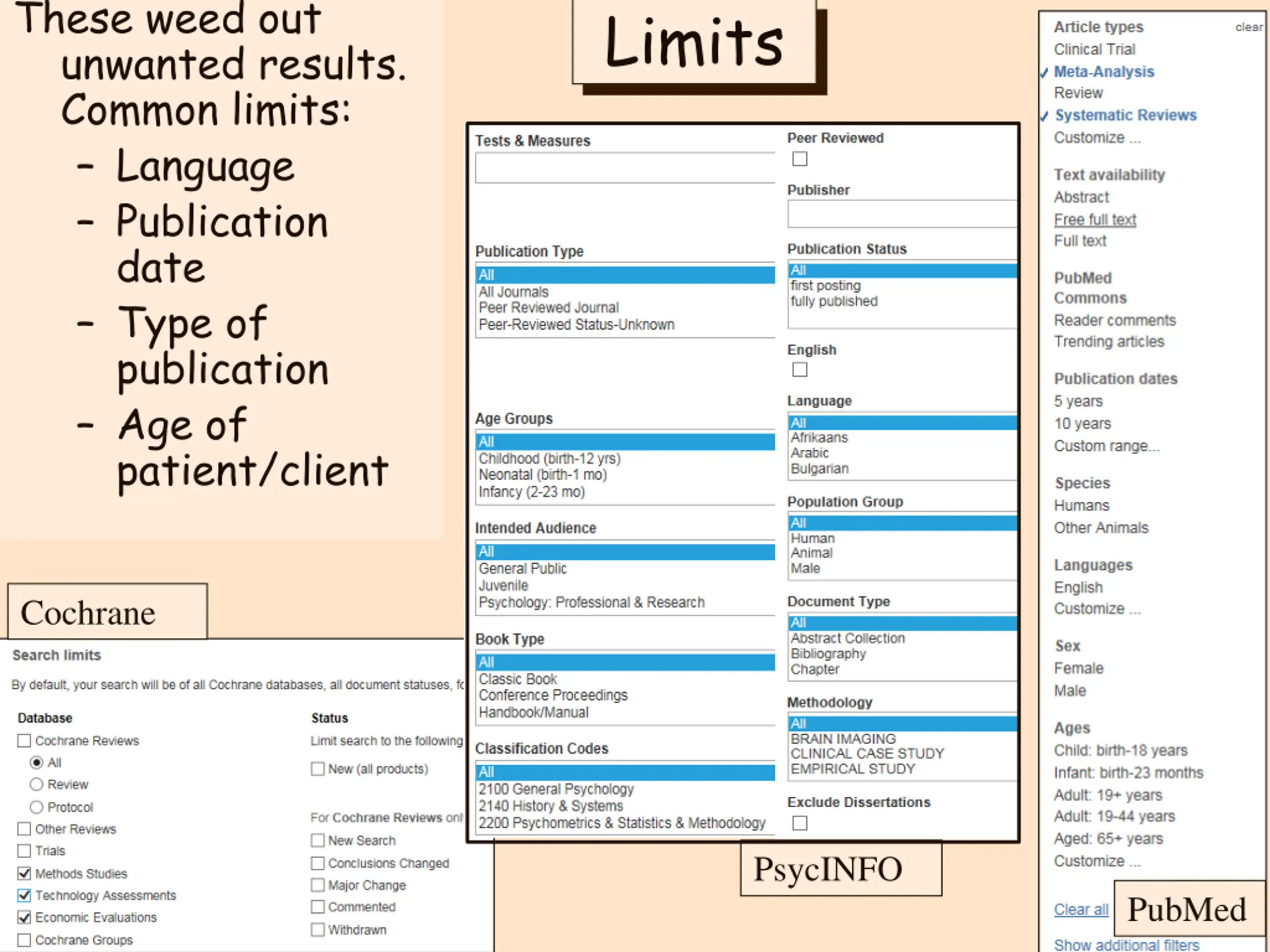
Task: Deselect the Meta-Analysis article type
Action: (x=1103, y=72)
